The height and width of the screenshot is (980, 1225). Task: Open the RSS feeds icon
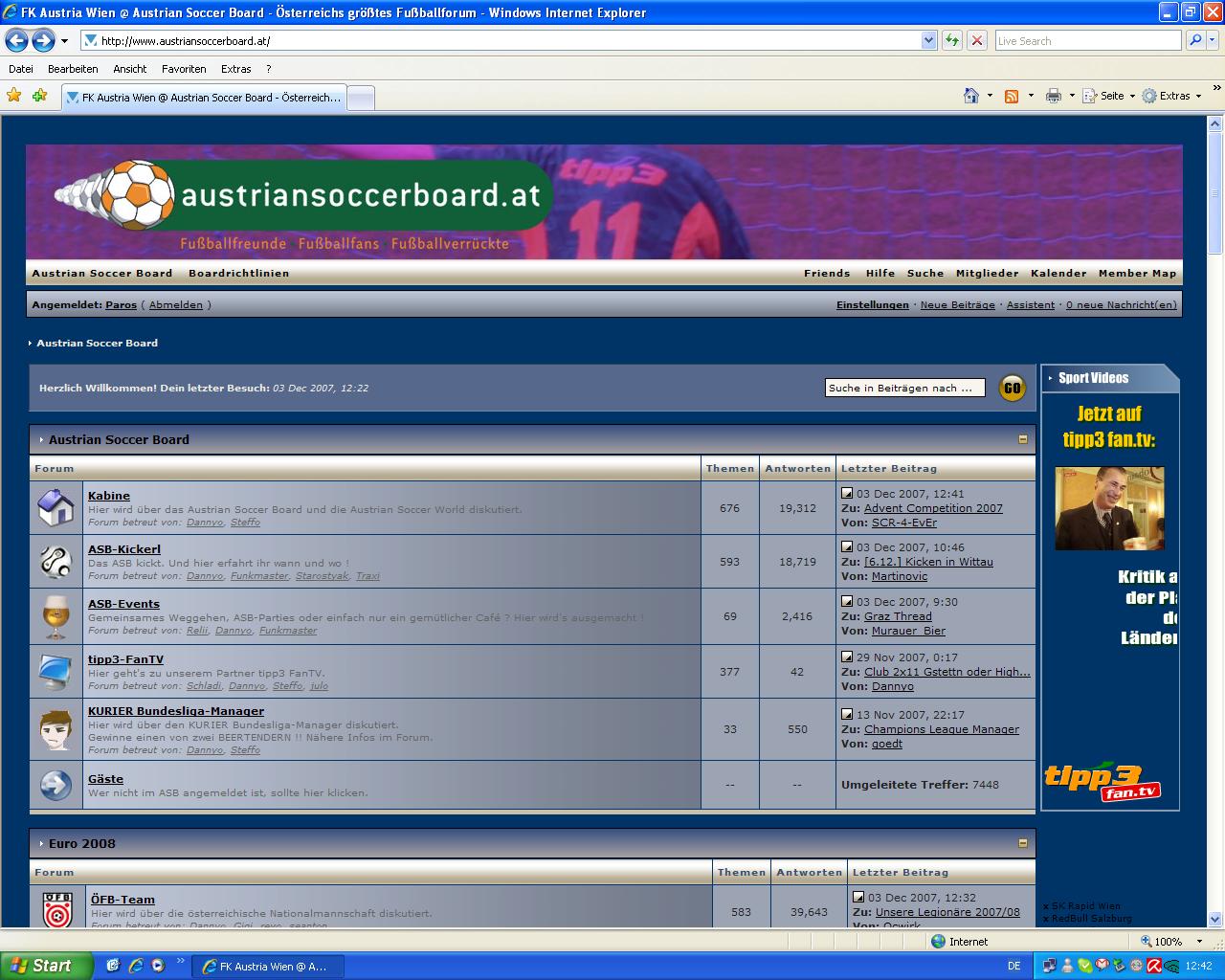pyautogui.click(x=1012, y=96)
